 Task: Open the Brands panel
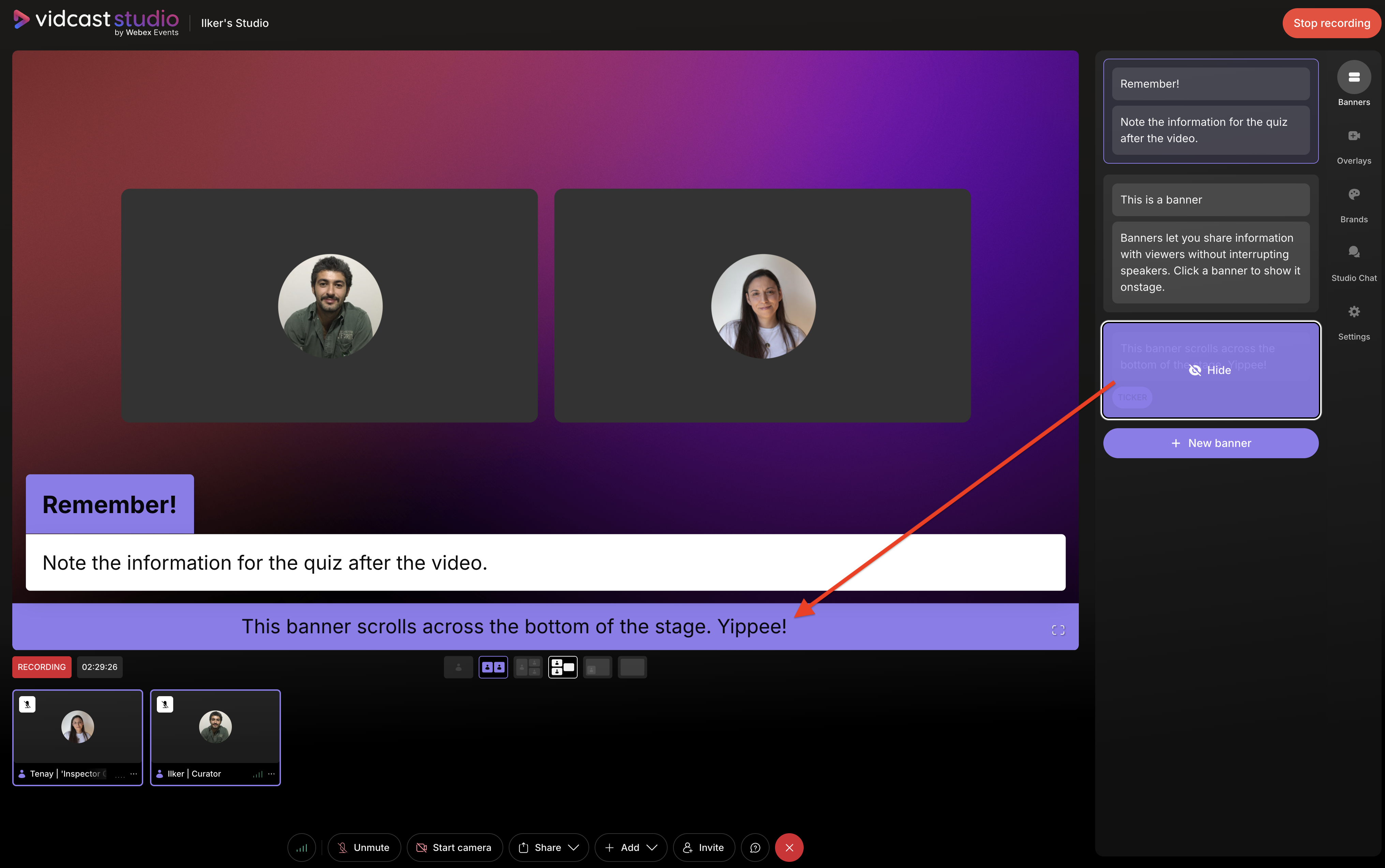click(1353, 205)
